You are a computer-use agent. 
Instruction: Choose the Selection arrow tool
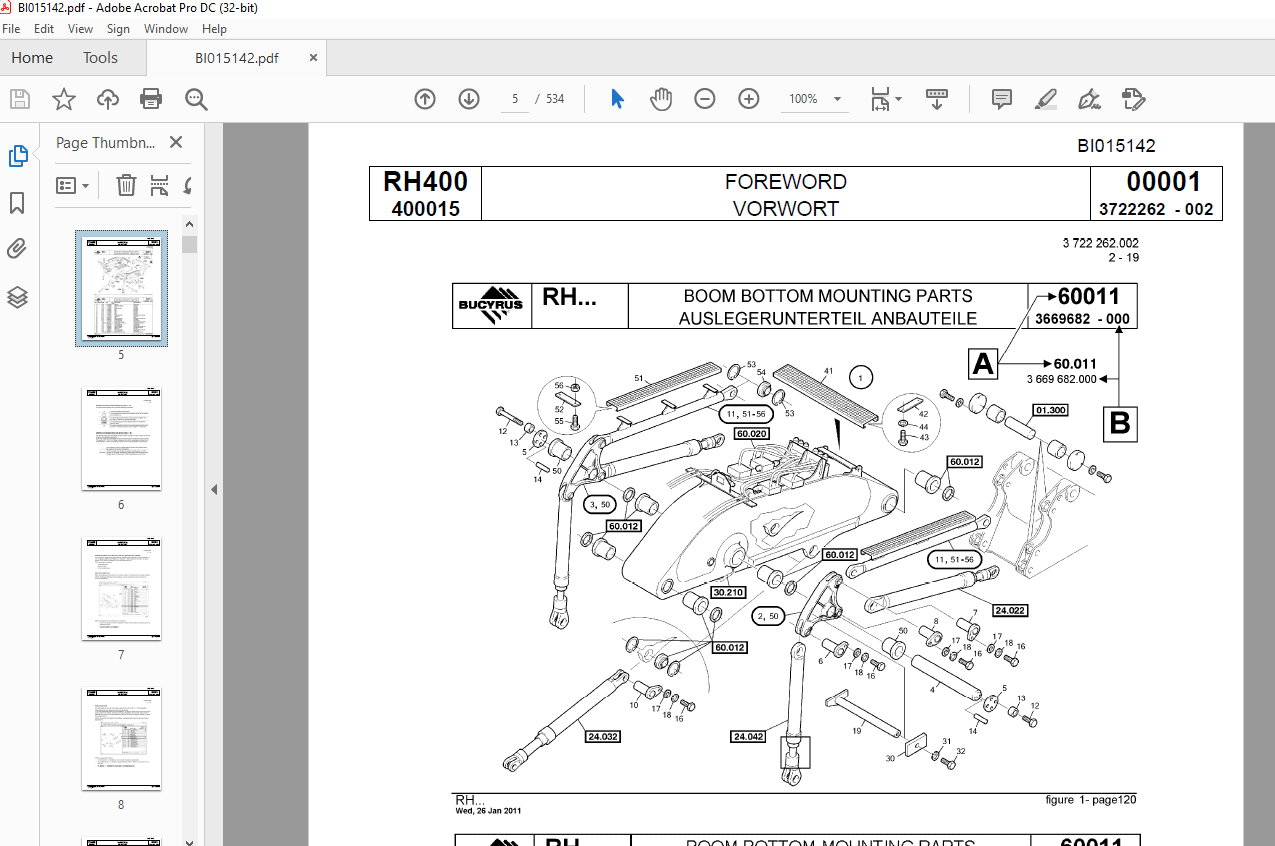click(617, 99)
